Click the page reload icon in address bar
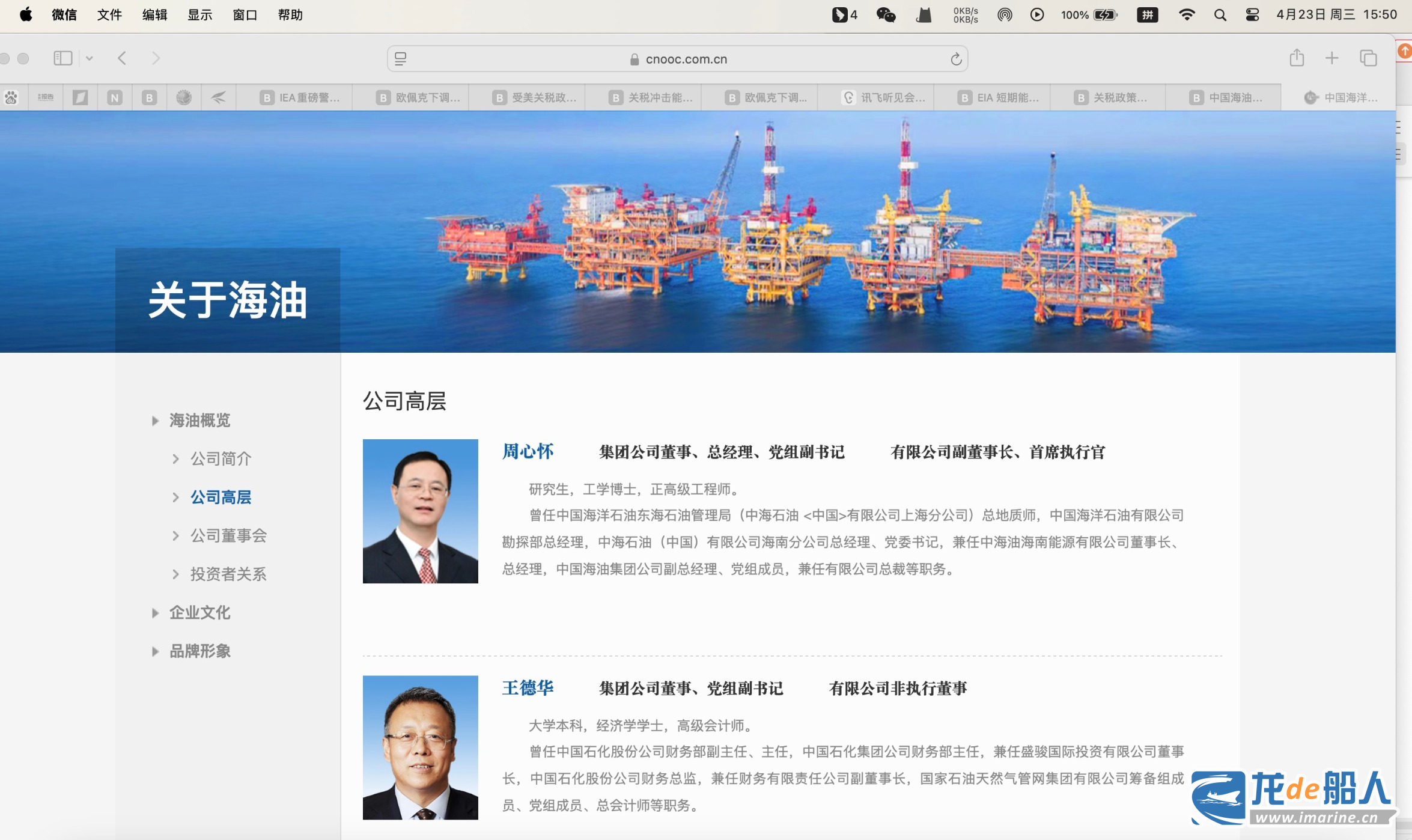The image size is (1412, 840). pos(956,59)
